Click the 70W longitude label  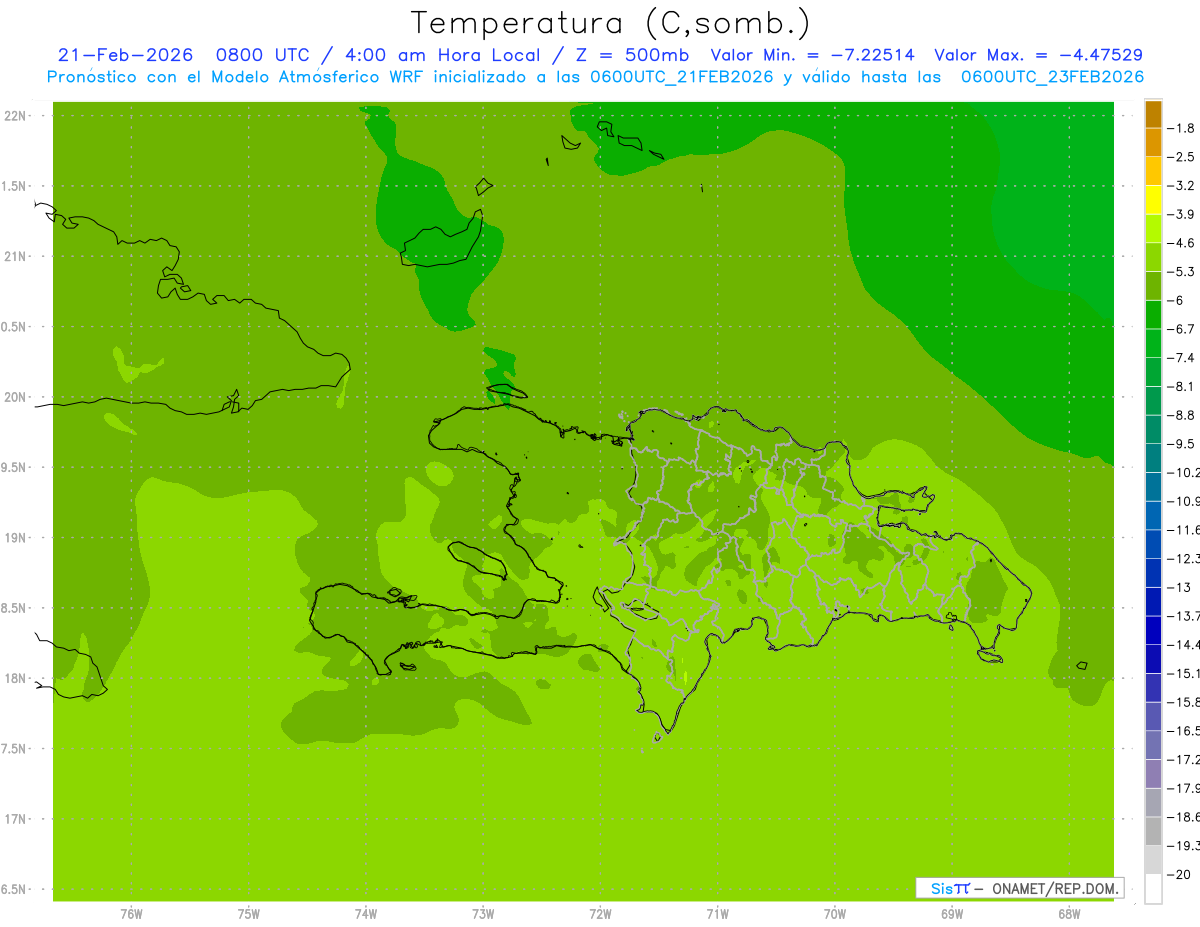835,914
